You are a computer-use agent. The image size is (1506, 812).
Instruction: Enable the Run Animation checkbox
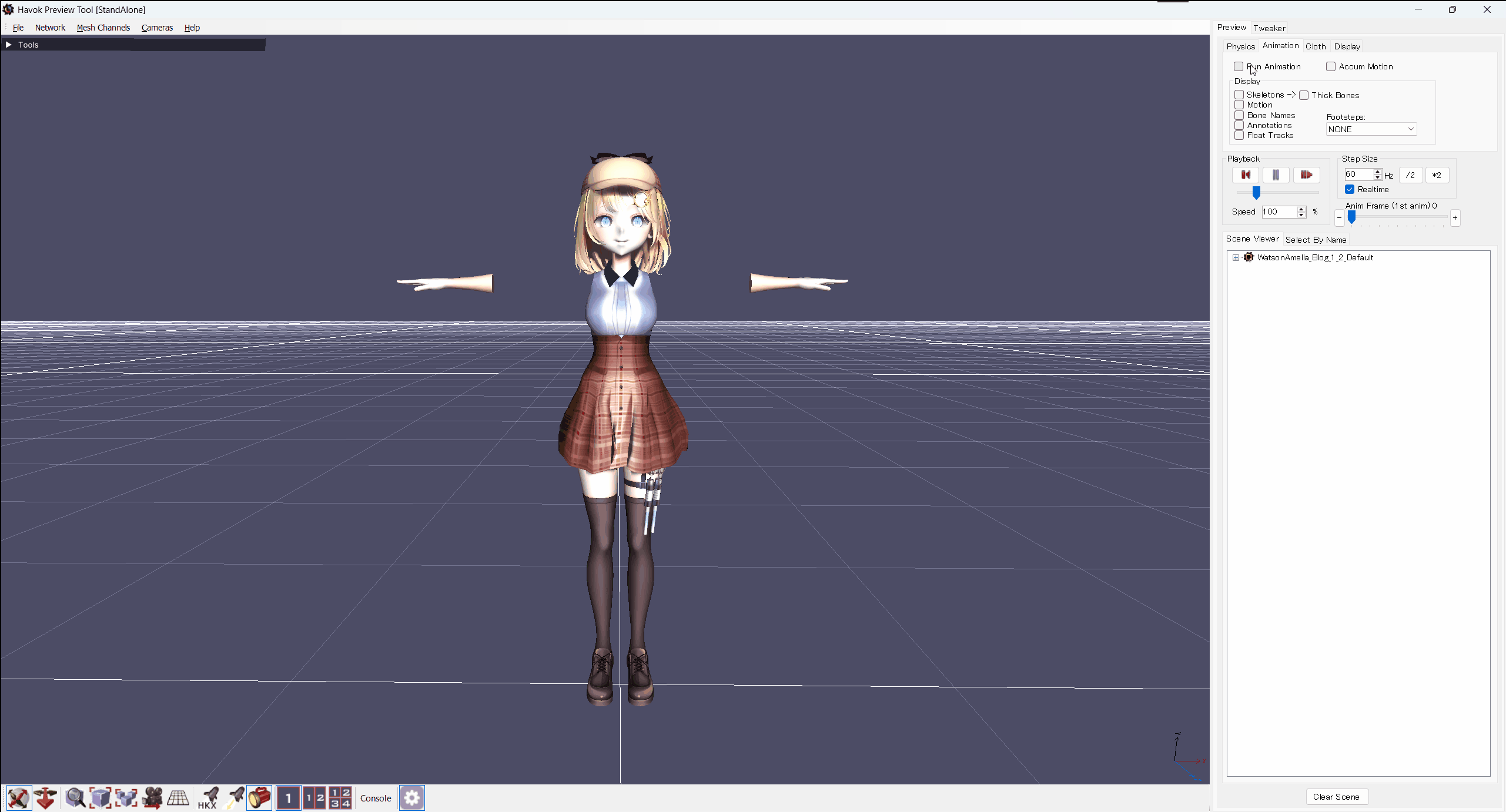(x=1239, y=66)
